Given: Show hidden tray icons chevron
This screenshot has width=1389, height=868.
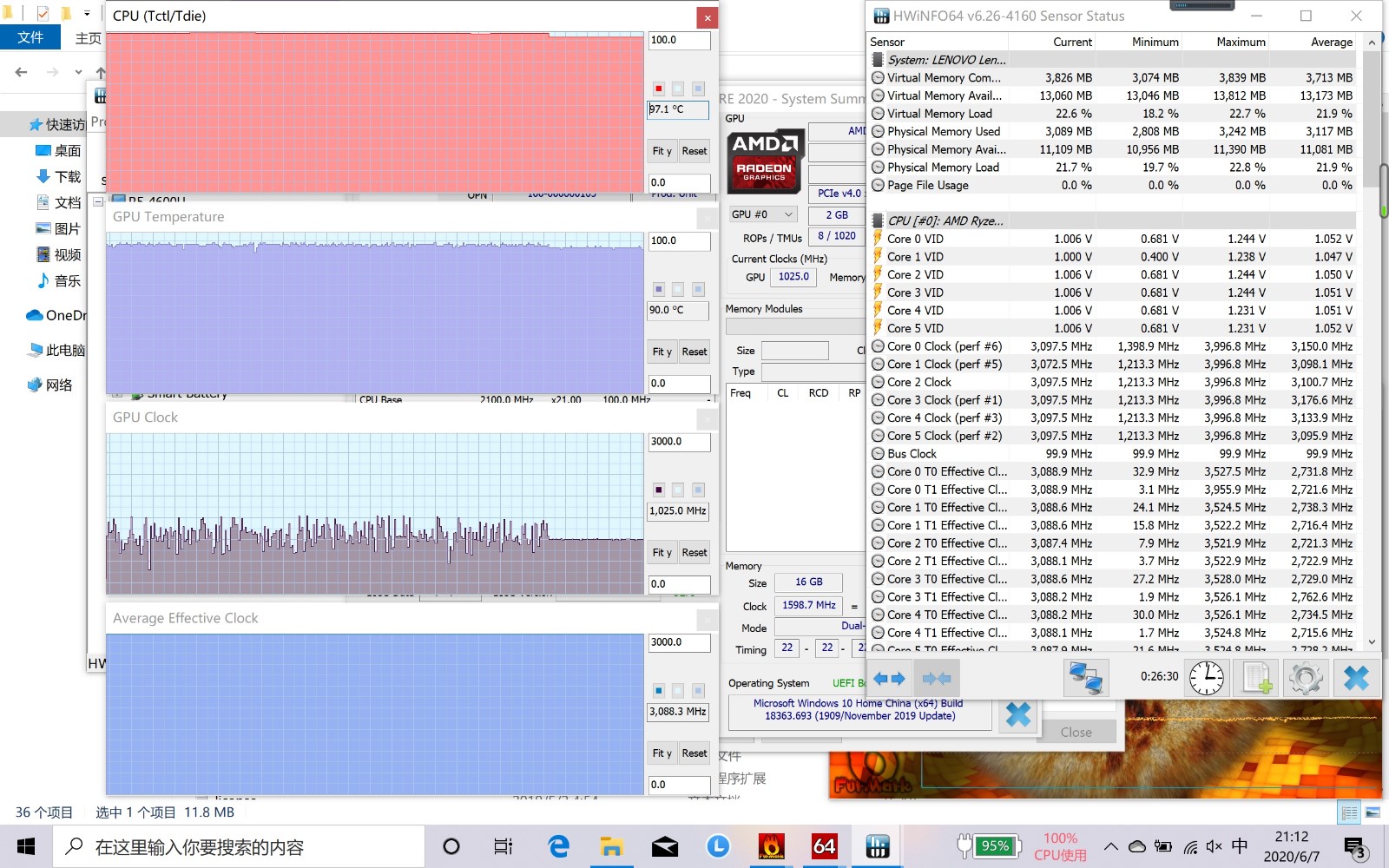Looking at the screenshot, I should click(1111, 846).
